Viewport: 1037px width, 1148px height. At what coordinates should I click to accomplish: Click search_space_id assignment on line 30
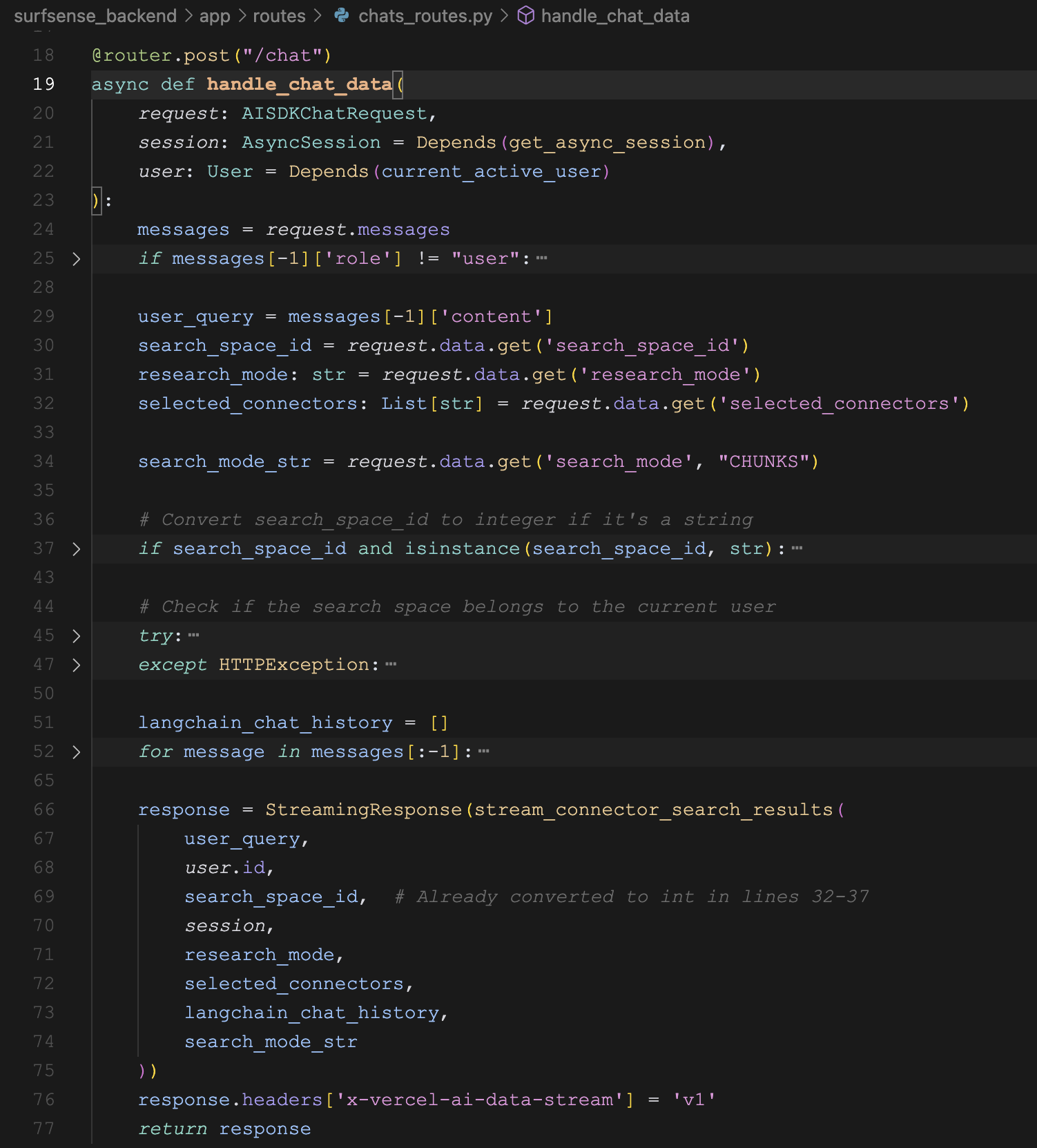click(224, 345)
